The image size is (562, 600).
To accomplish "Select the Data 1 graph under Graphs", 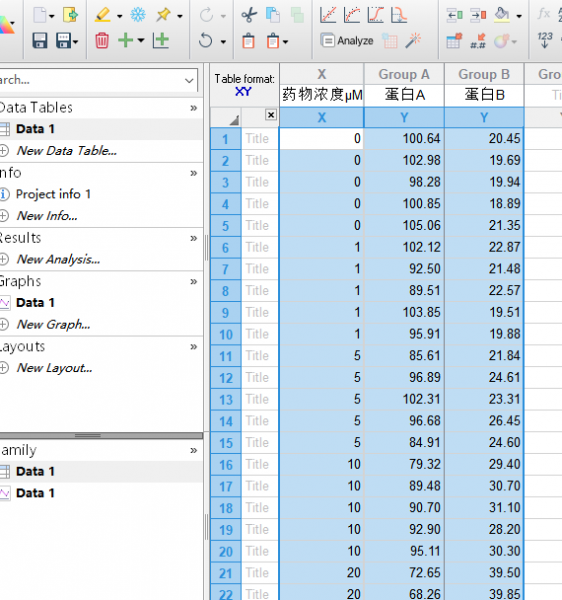I will click(x=35, y=303).
